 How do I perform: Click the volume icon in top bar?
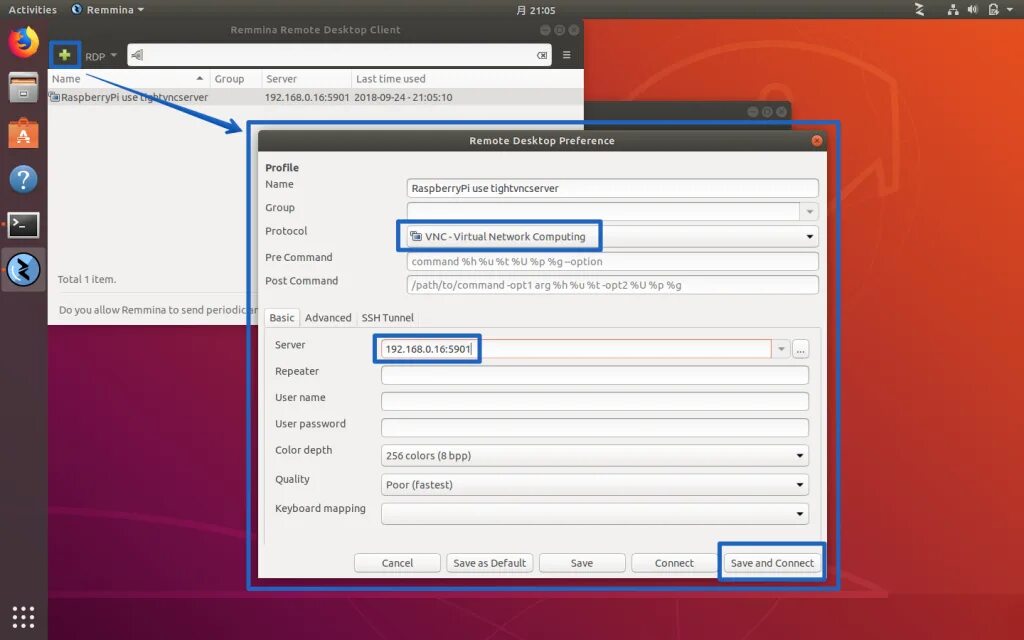click(972, 10)
